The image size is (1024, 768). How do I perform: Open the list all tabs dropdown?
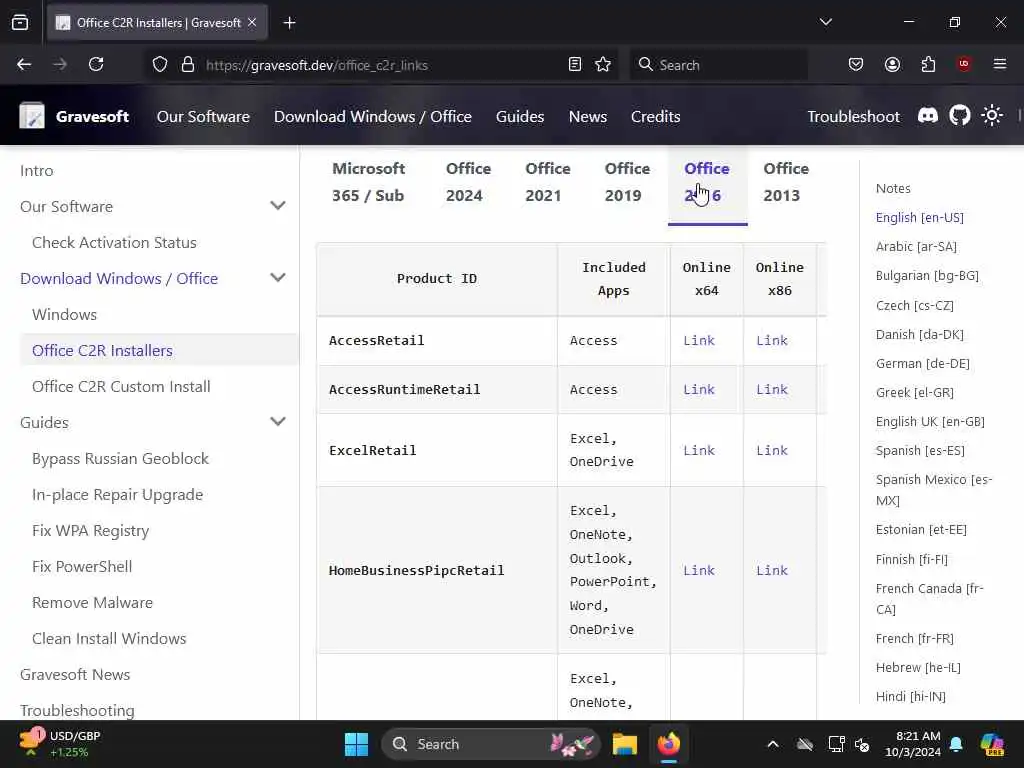coord(826,22)
